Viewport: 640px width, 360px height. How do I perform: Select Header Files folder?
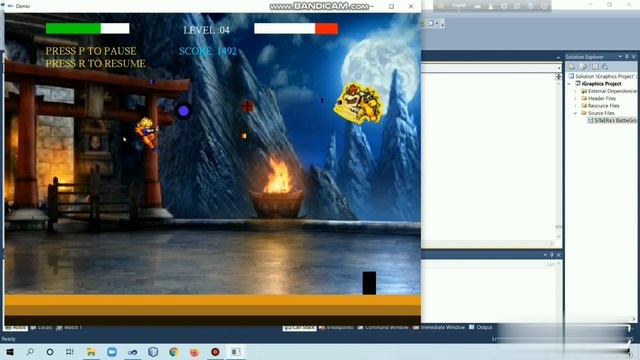click(x=599, y=98)
